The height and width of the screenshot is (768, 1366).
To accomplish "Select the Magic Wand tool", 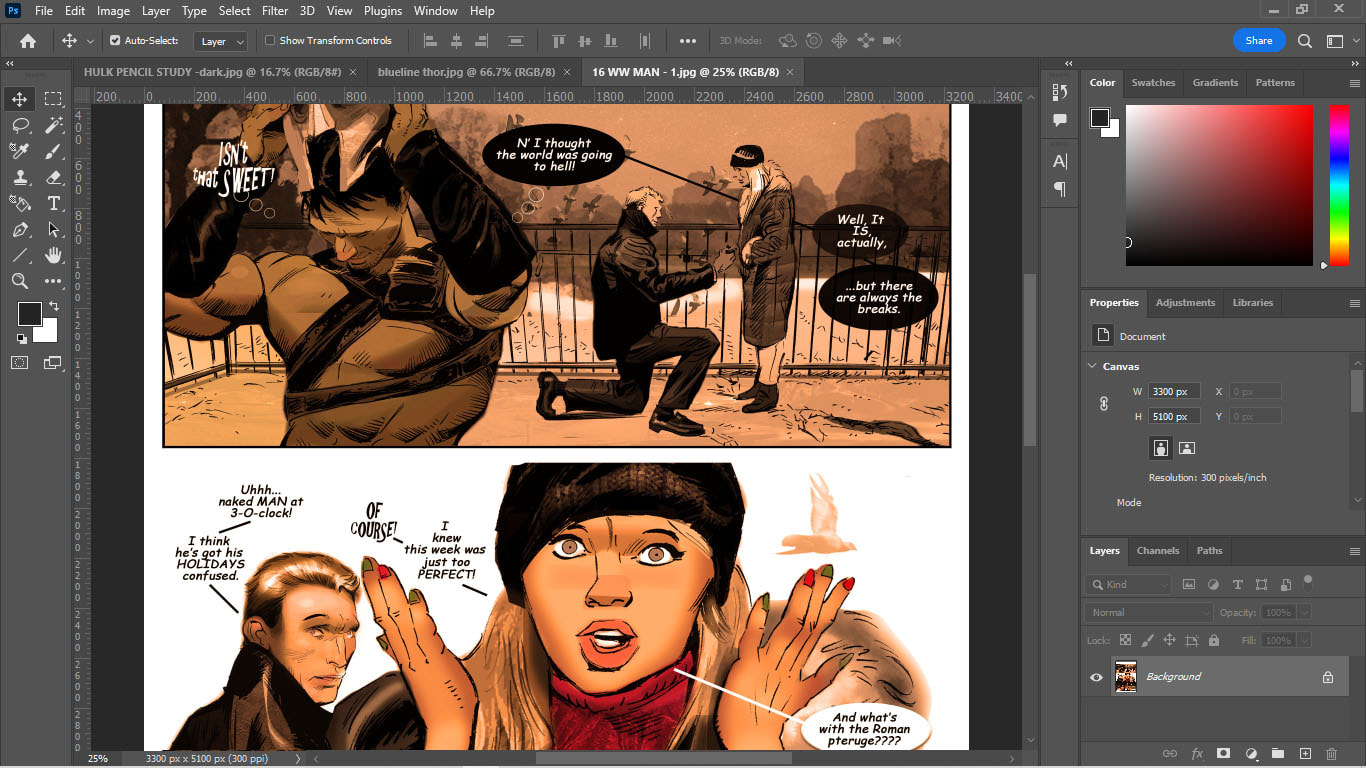I will coord(53,125).
